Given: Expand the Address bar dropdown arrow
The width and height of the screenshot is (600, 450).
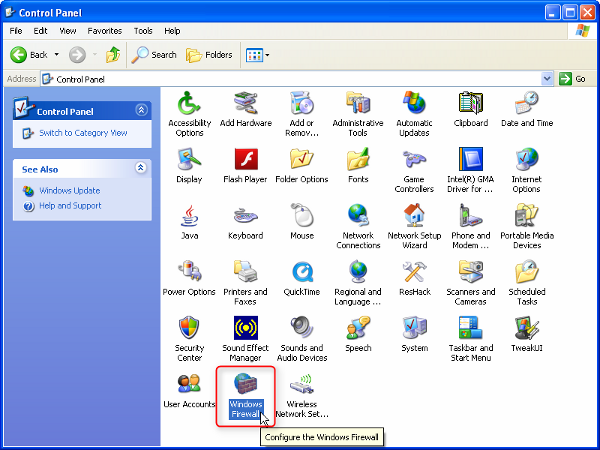Looking at the screenshot, I should click(x=547, y=79).
